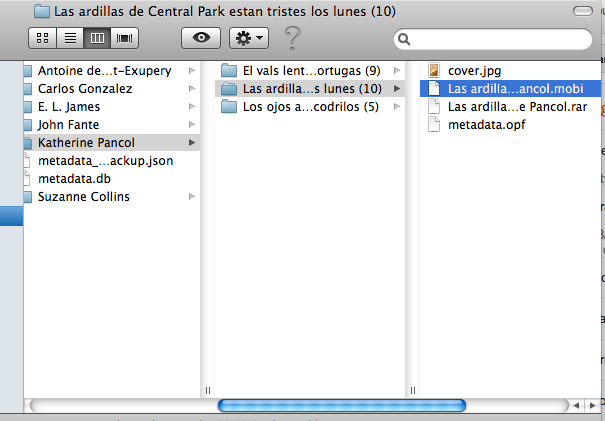The height and width of the screenshot is (421, 605).
Task: Click the horizontal scrollbar thumb
Action: coord(342,406)
